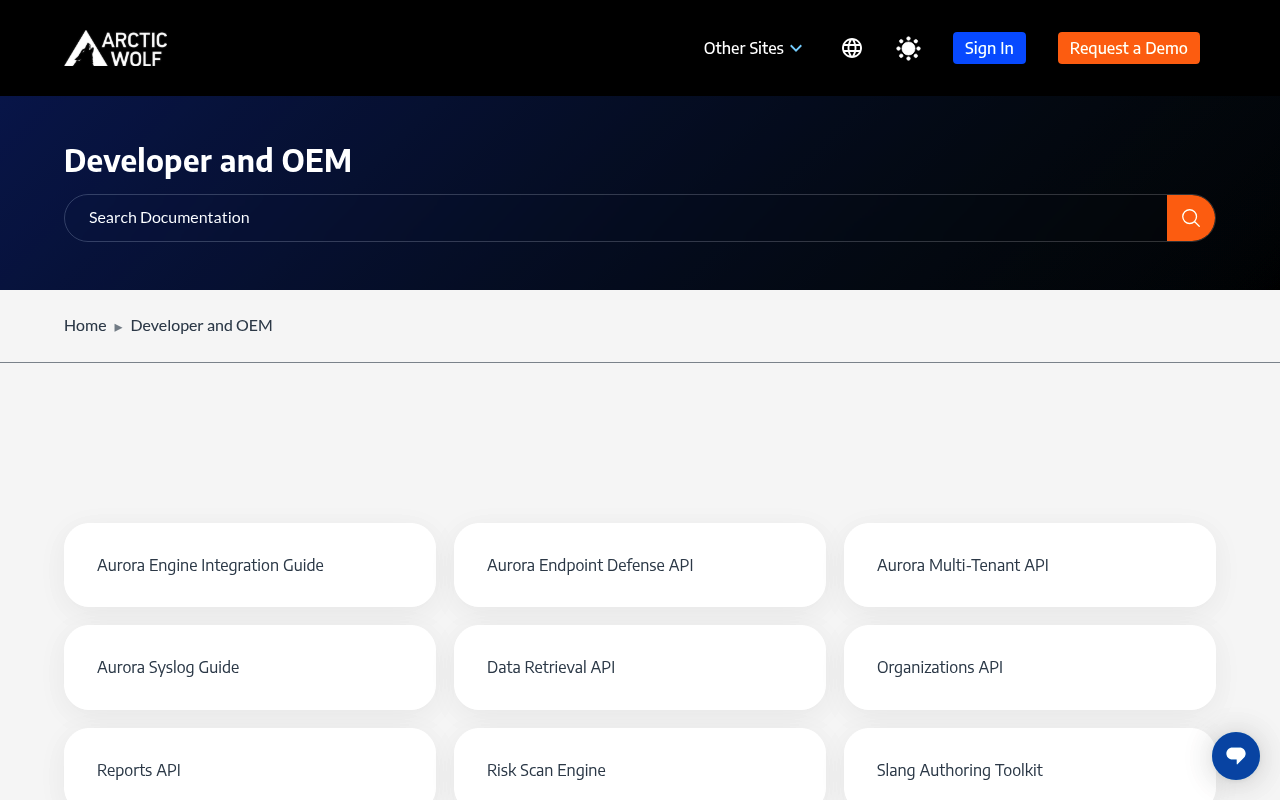
Task: Go to Home breadcrumb link
Action: [x=85, y=325]
